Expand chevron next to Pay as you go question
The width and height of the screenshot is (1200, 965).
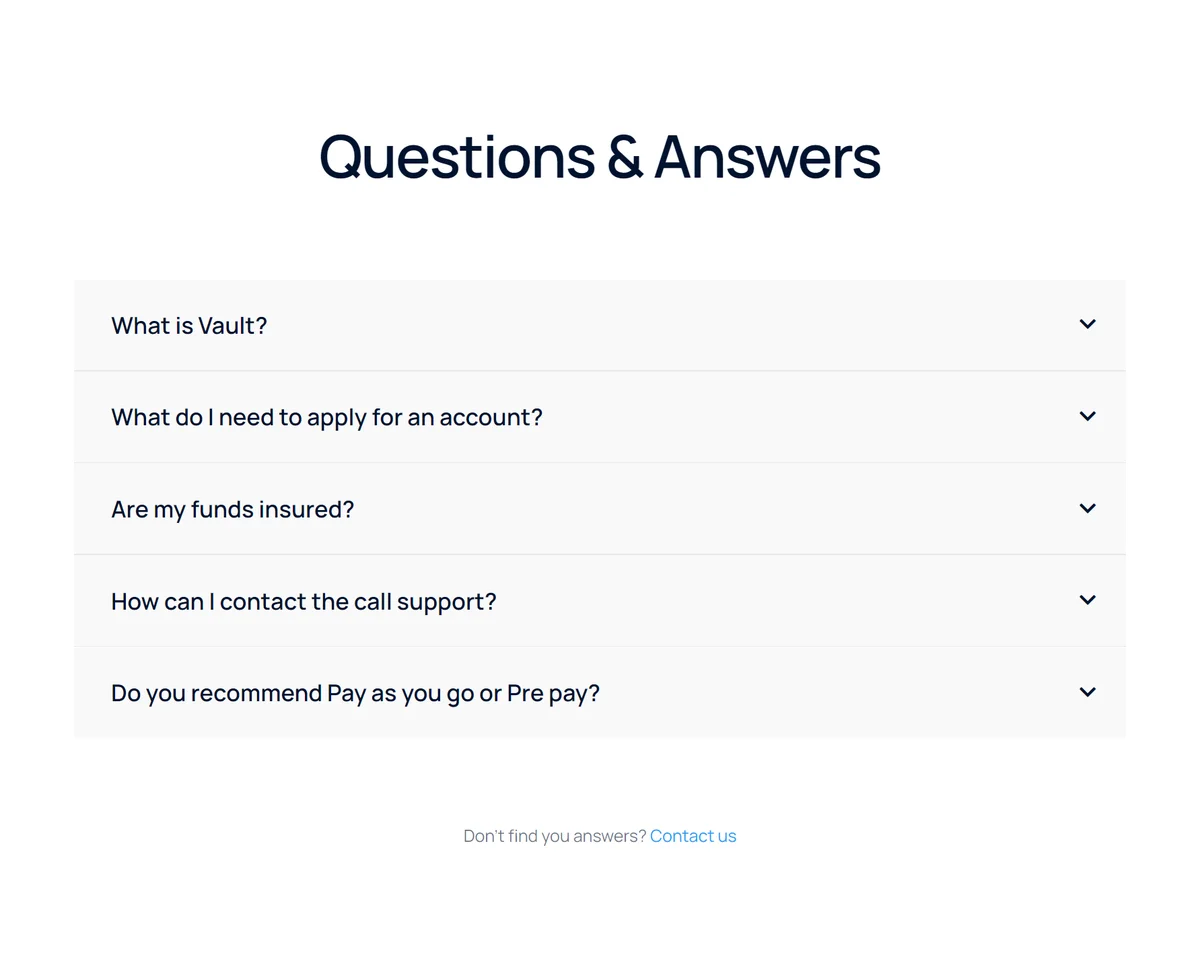(x=1088, y=692)
